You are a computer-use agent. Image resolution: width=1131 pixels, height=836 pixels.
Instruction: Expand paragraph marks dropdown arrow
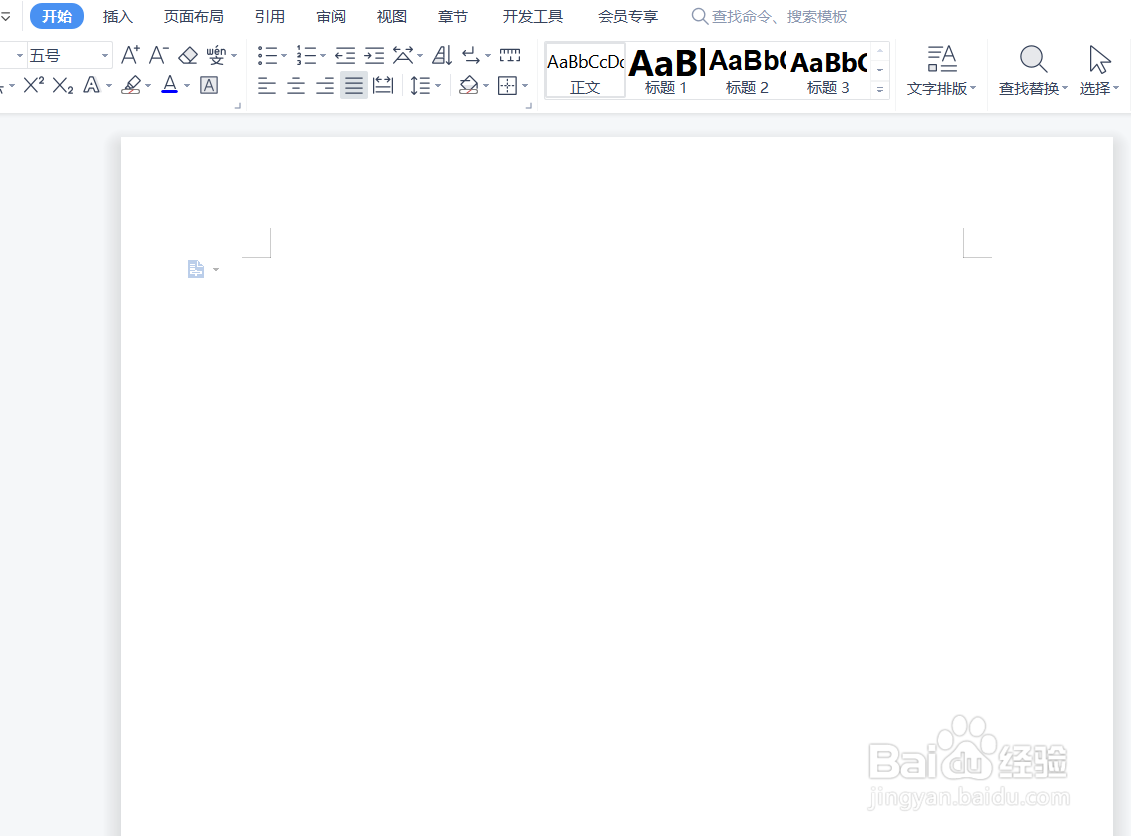pyautogui.click(x=488, y=56)
